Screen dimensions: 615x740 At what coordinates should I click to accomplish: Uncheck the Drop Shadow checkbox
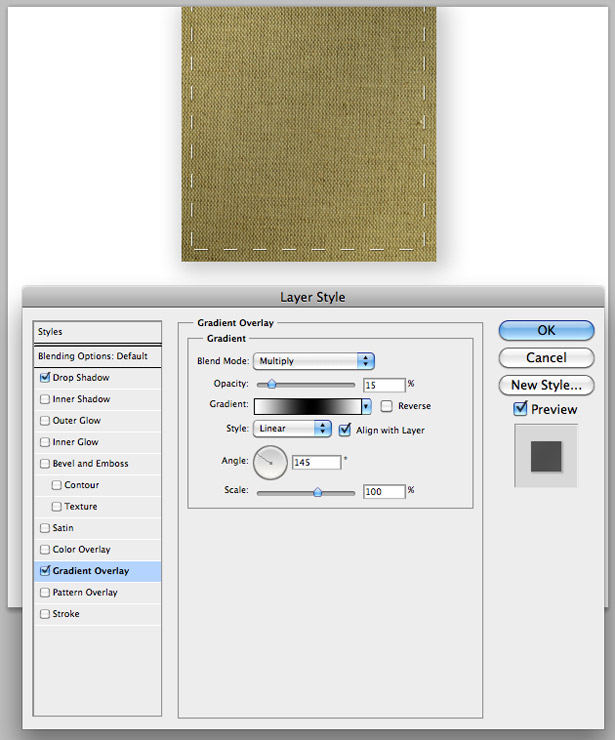[45, 378]
